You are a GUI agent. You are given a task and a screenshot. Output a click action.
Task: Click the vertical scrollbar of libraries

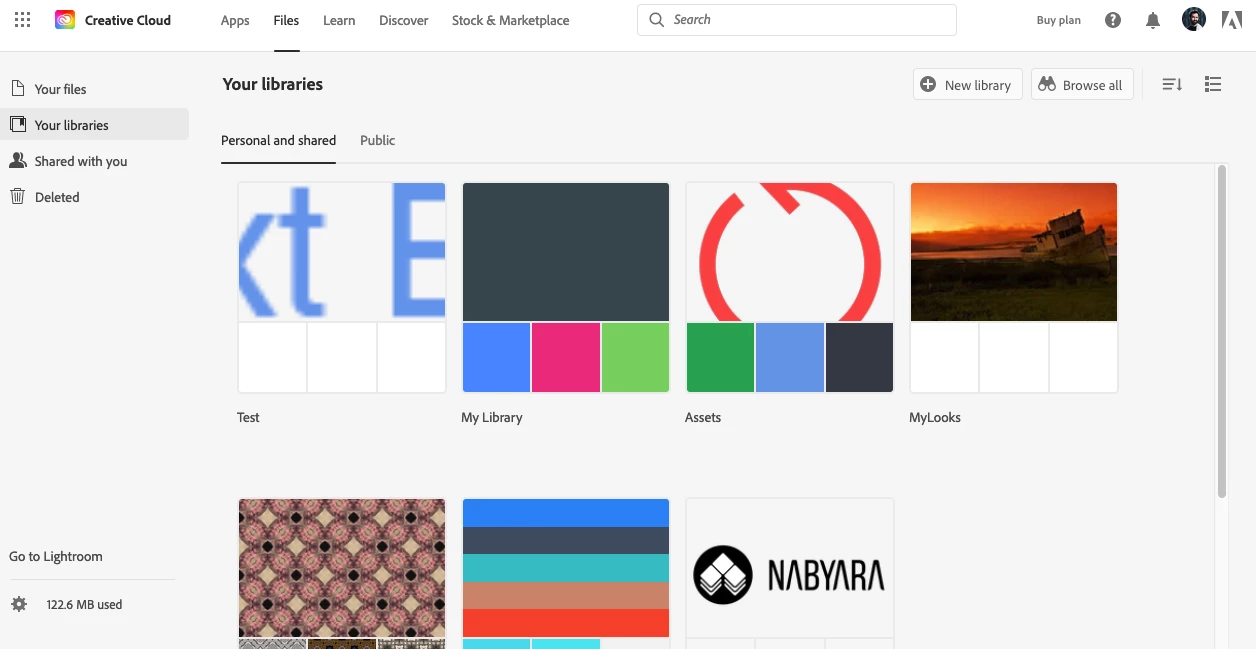point(1222,332)
